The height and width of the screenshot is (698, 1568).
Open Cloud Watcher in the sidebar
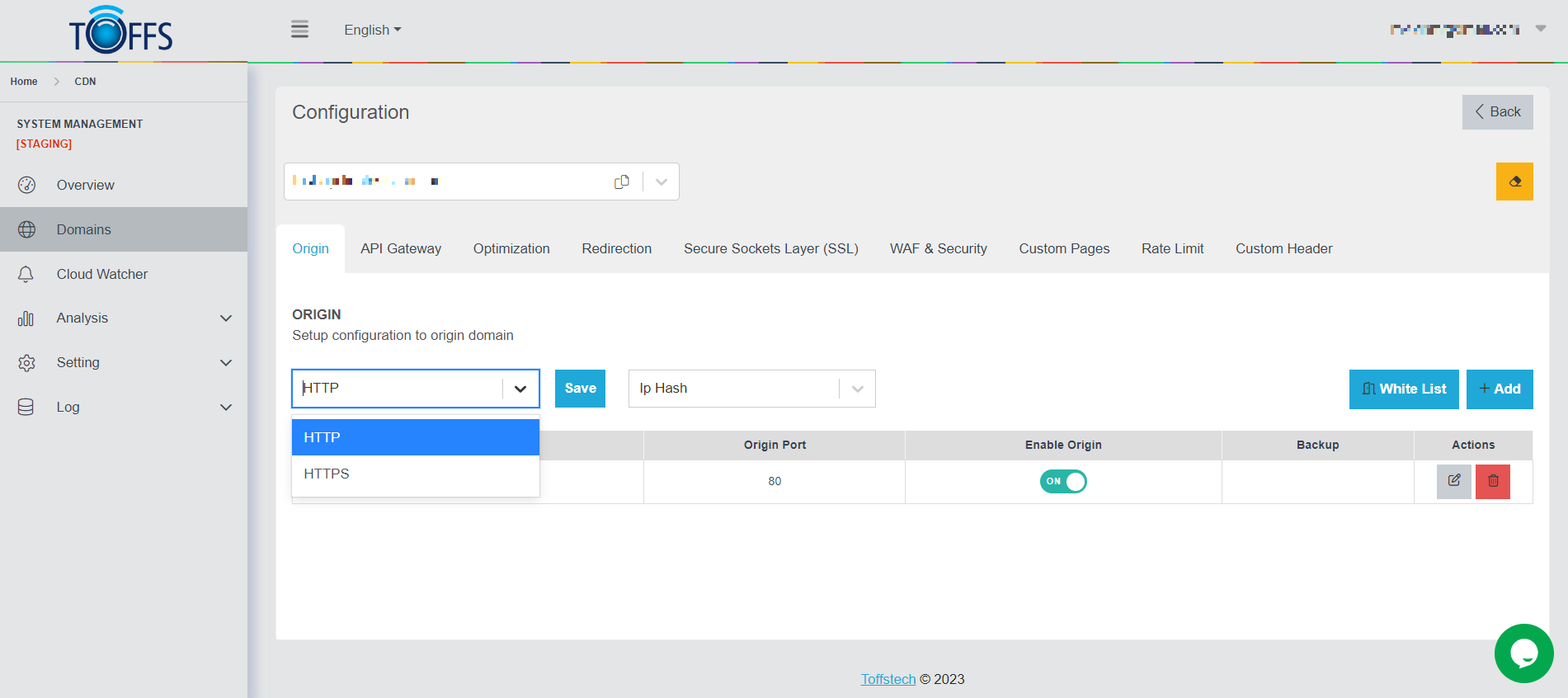click(x=101, y=274)
